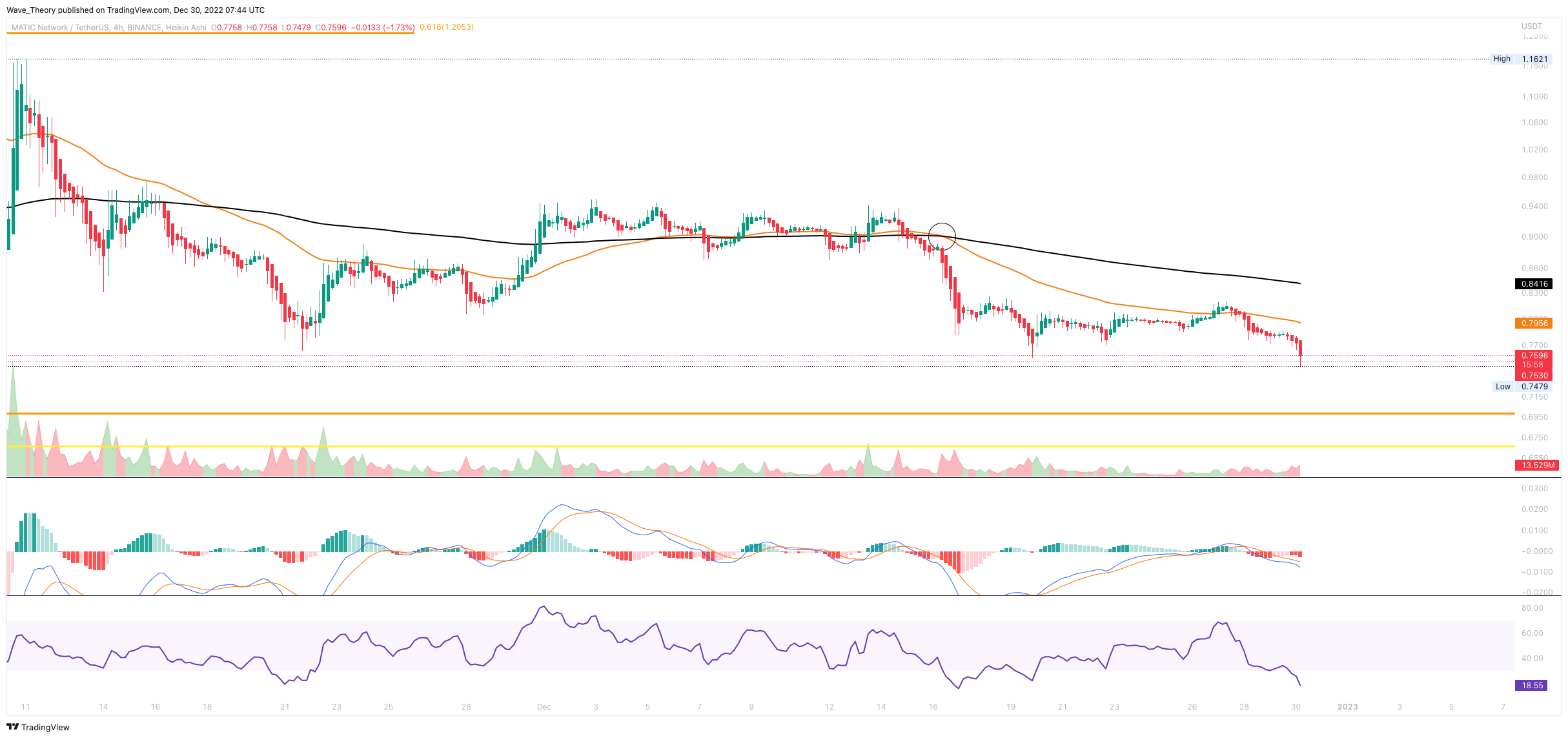Click the TradingView logo at bottom left
1568x738 pixels.
[38, 727]
